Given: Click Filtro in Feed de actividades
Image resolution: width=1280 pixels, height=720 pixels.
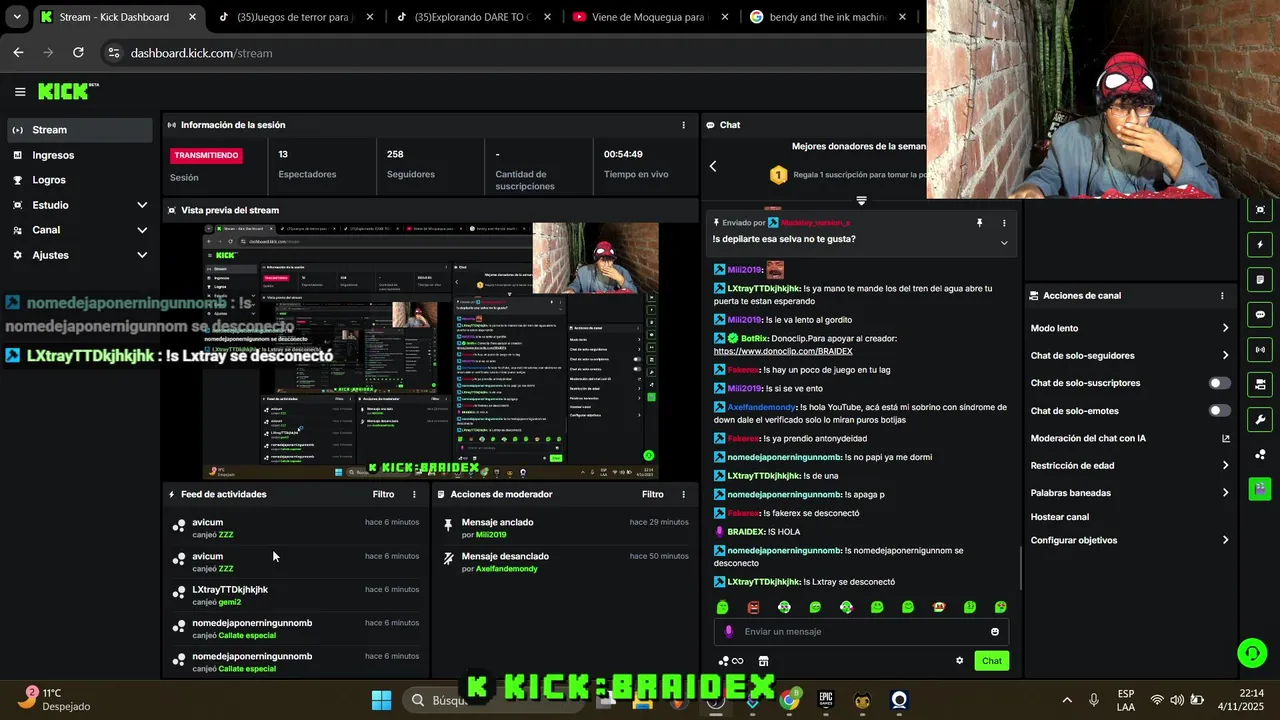Looking at the screenshot, I should coord(383,494).
